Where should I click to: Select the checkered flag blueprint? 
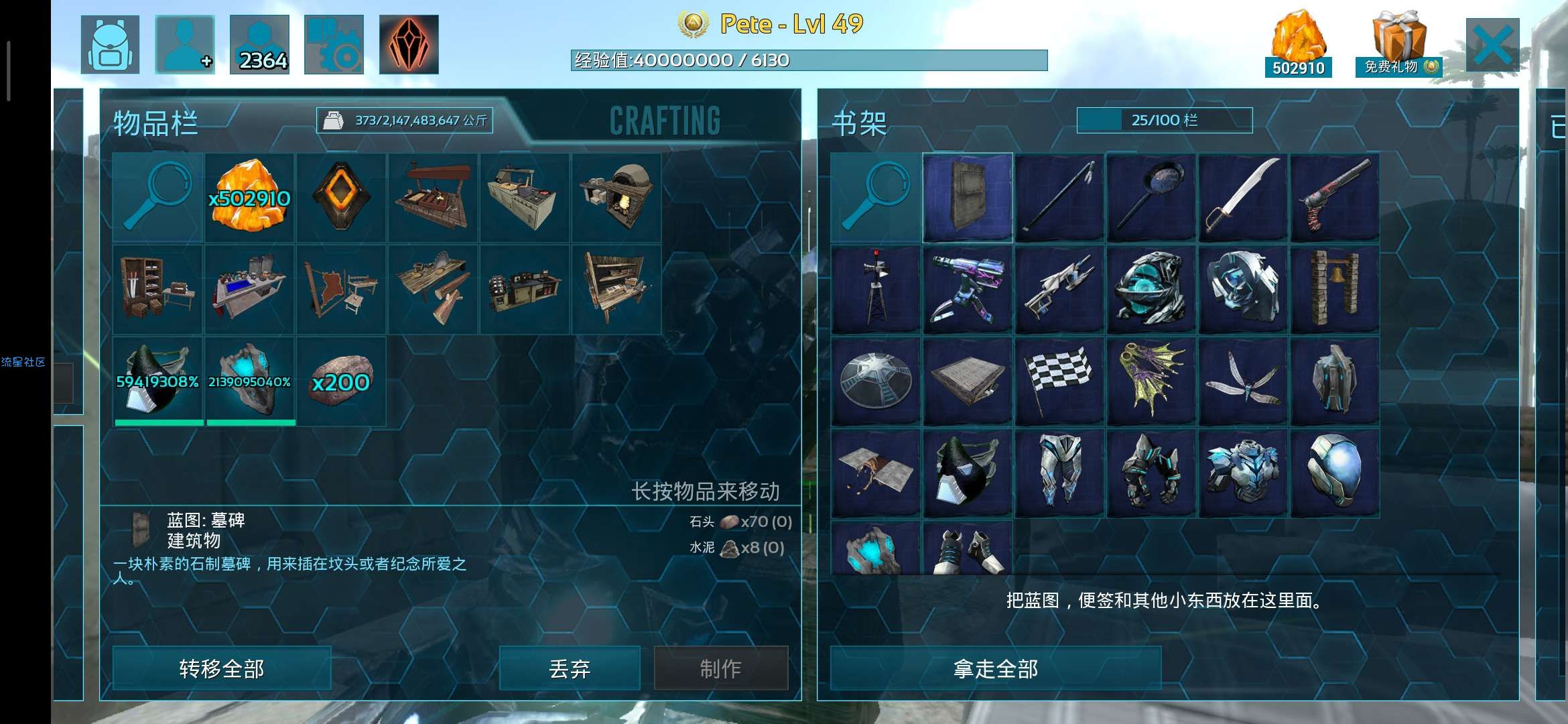(1059, 381)
